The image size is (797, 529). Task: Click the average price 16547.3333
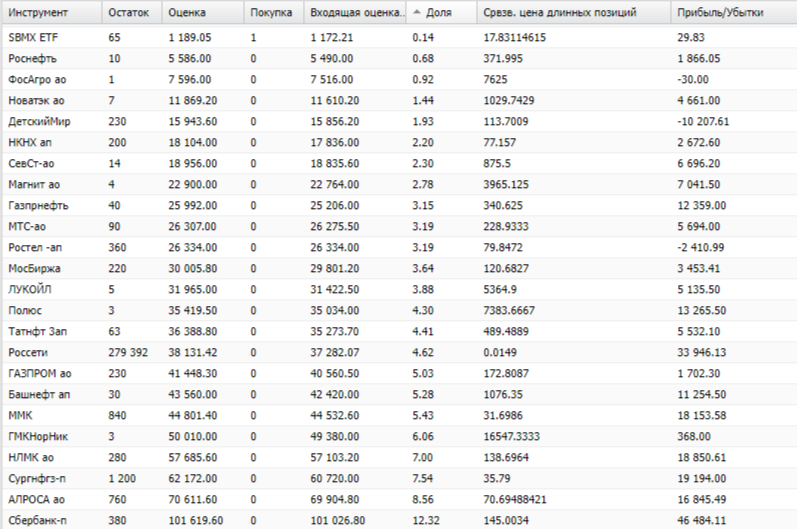tap(511, 437)
